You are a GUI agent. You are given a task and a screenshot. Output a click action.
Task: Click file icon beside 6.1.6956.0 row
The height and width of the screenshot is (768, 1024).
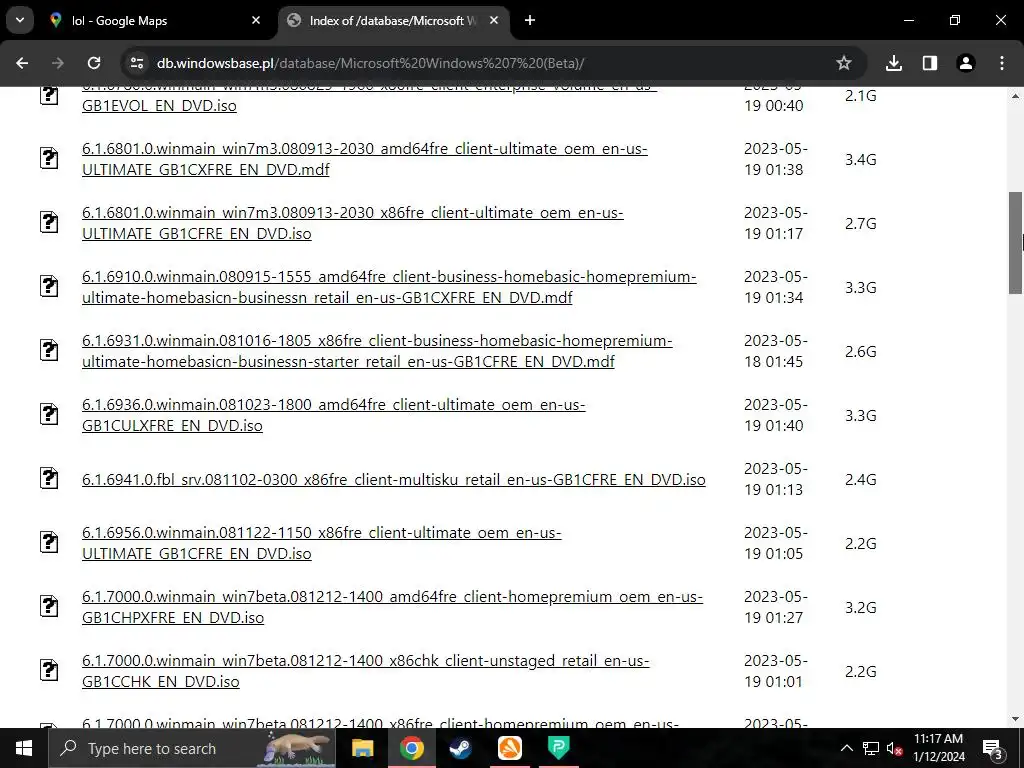(49, 542)
